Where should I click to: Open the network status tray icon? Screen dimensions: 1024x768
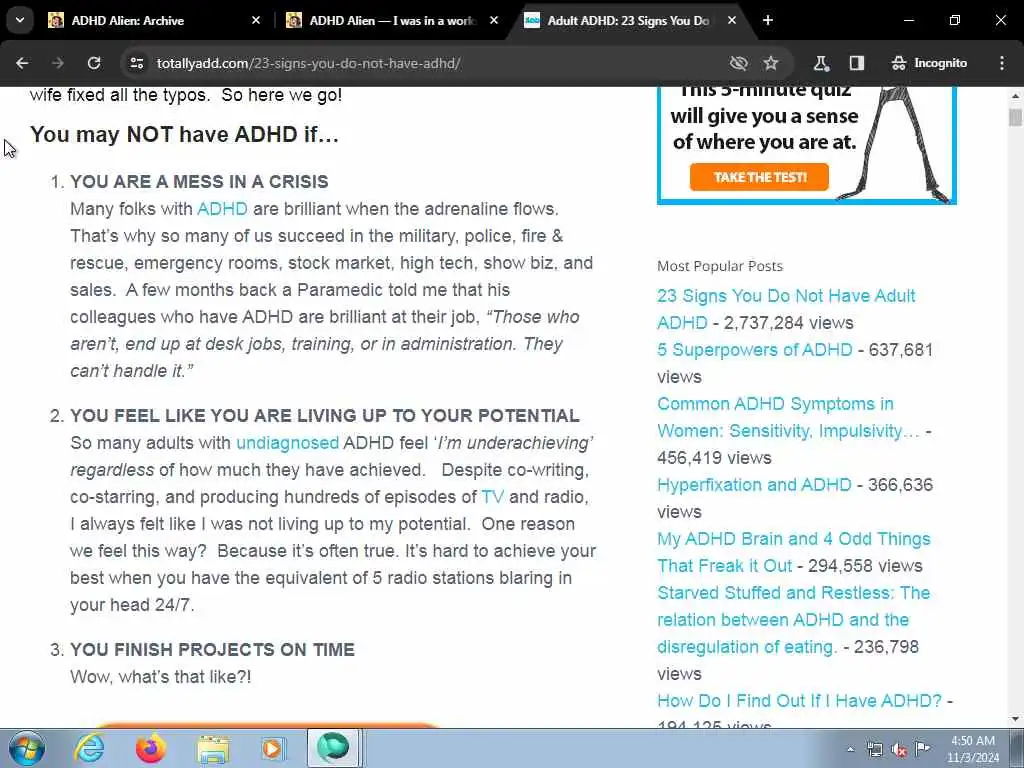tap(874, 749)
